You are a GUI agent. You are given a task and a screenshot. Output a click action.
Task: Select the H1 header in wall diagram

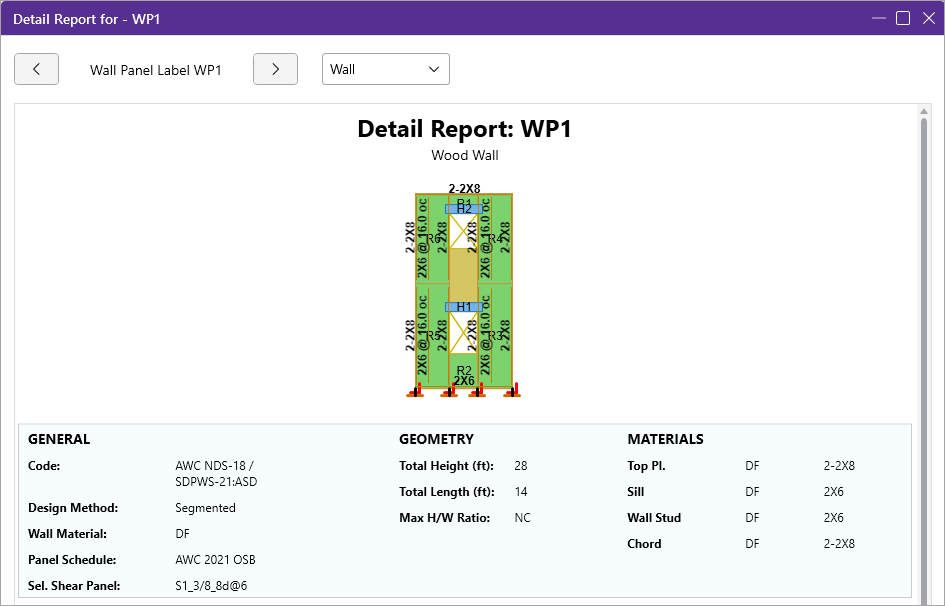(463, 307)
